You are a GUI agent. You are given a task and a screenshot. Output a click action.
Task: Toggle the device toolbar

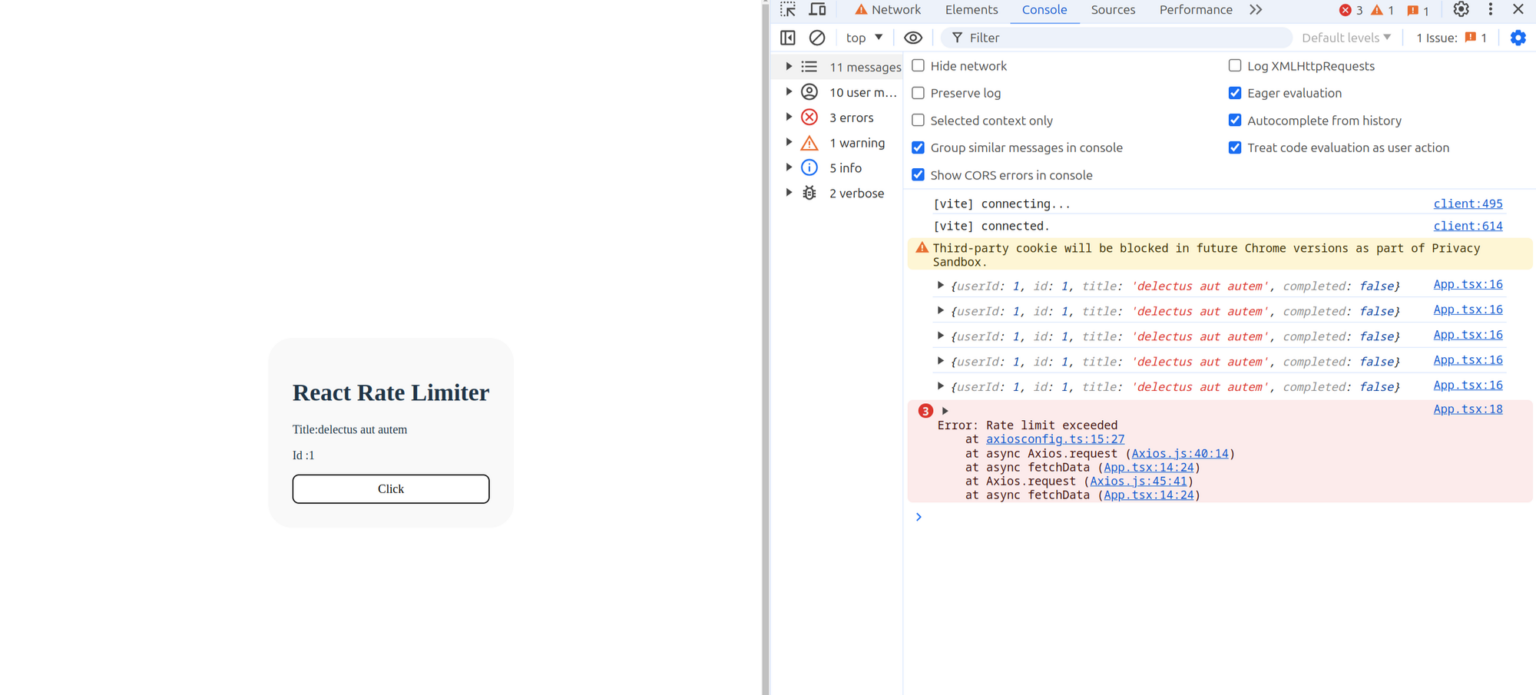point(815,9)
